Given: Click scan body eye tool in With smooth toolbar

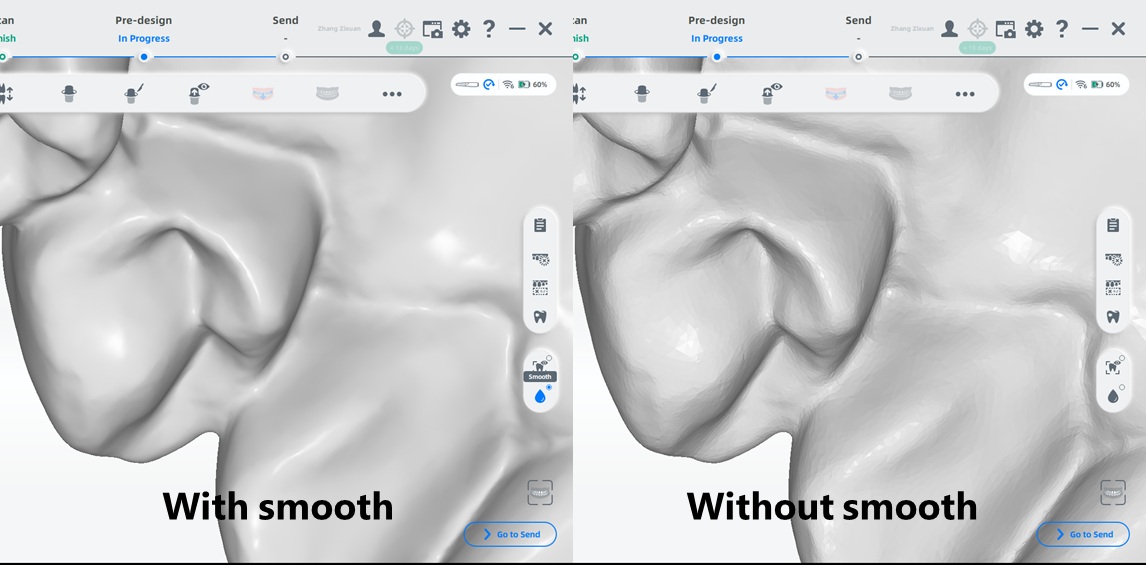Looking at the screenshot, I should click(x=197, y=93).
